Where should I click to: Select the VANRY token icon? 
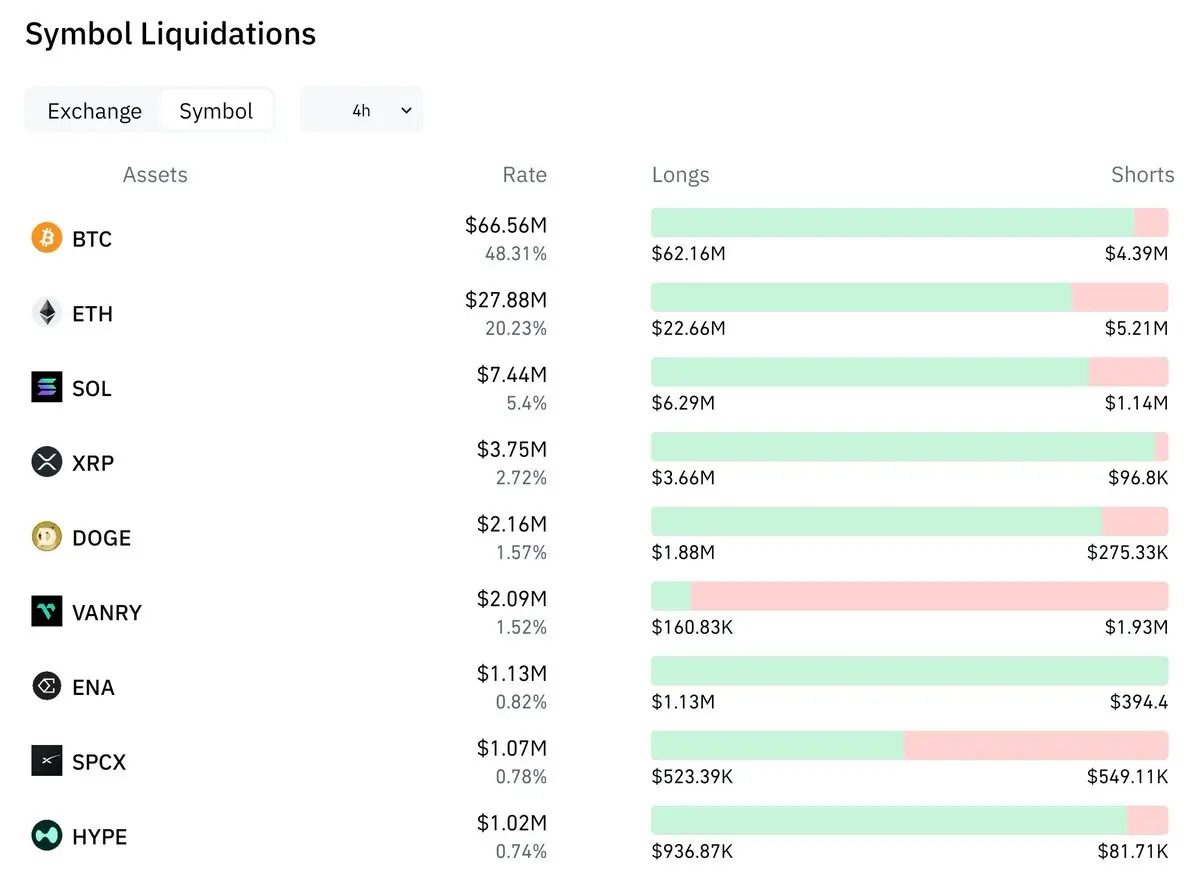pyautogui.click(x=47, y=611)
